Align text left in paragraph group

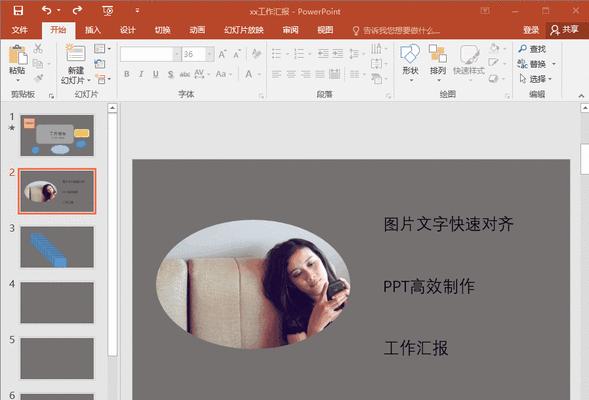tap(276, 74)
